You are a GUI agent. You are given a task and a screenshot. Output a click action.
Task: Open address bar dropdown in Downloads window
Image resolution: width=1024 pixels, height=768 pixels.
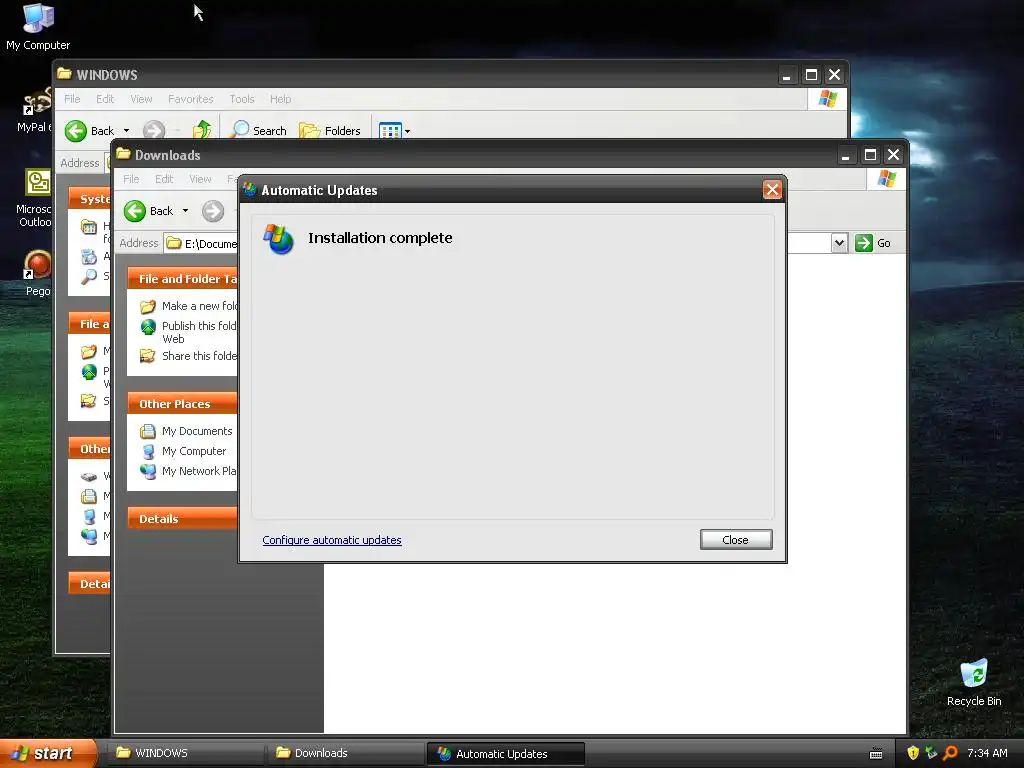839,243
